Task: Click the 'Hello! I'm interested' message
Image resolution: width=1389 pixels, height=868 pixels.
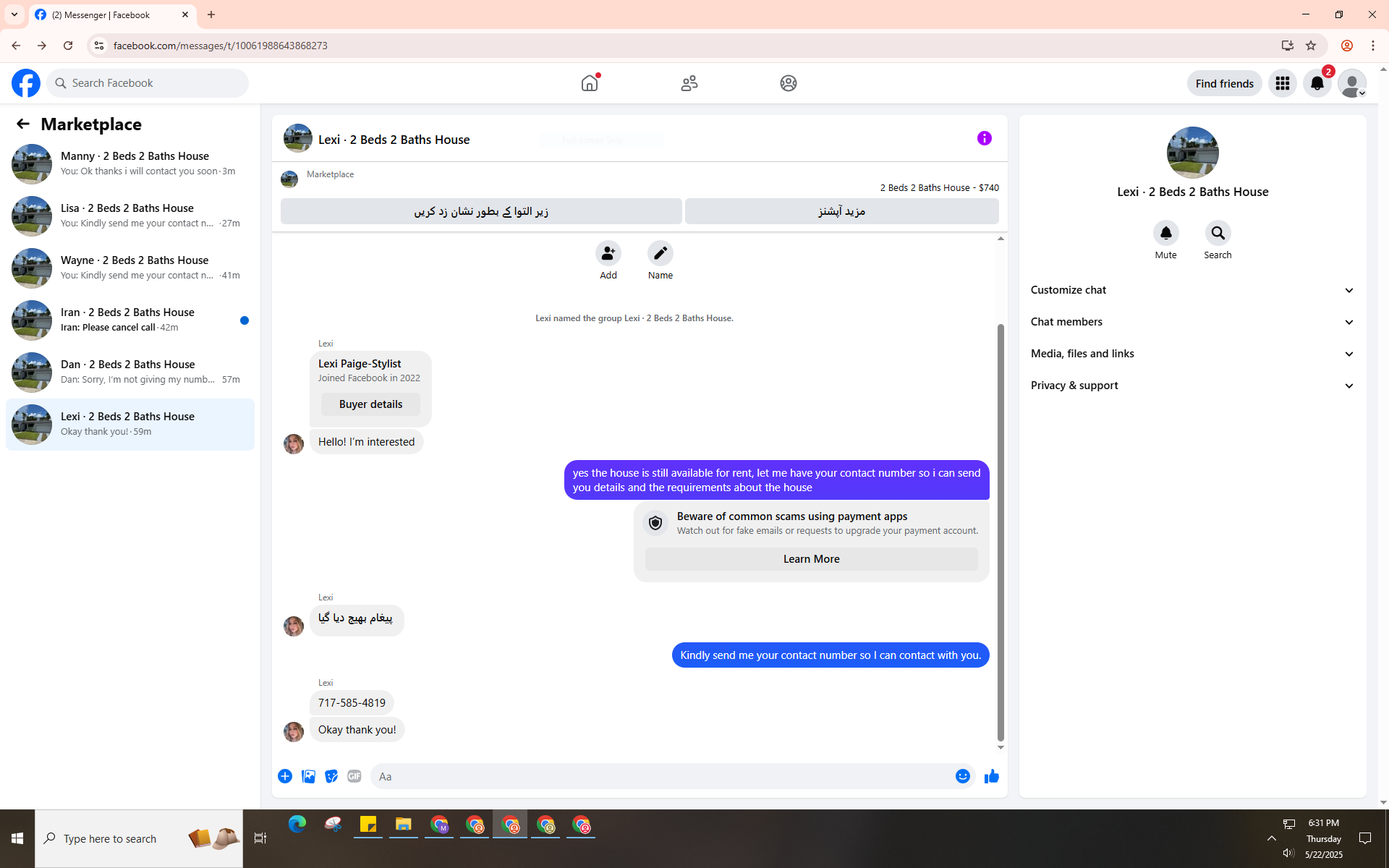Action: 367,442
